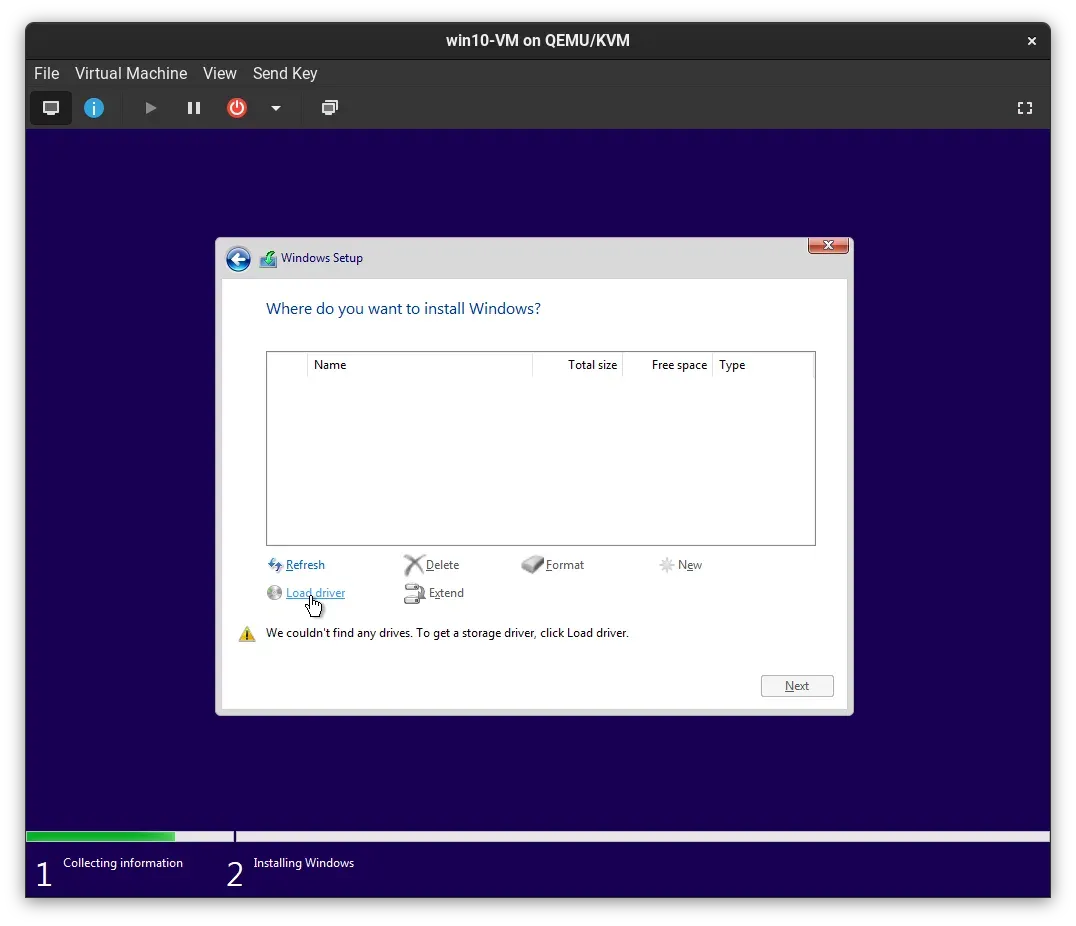Open the File menu
The image size is (1076, 926).
tap(47, 73)
